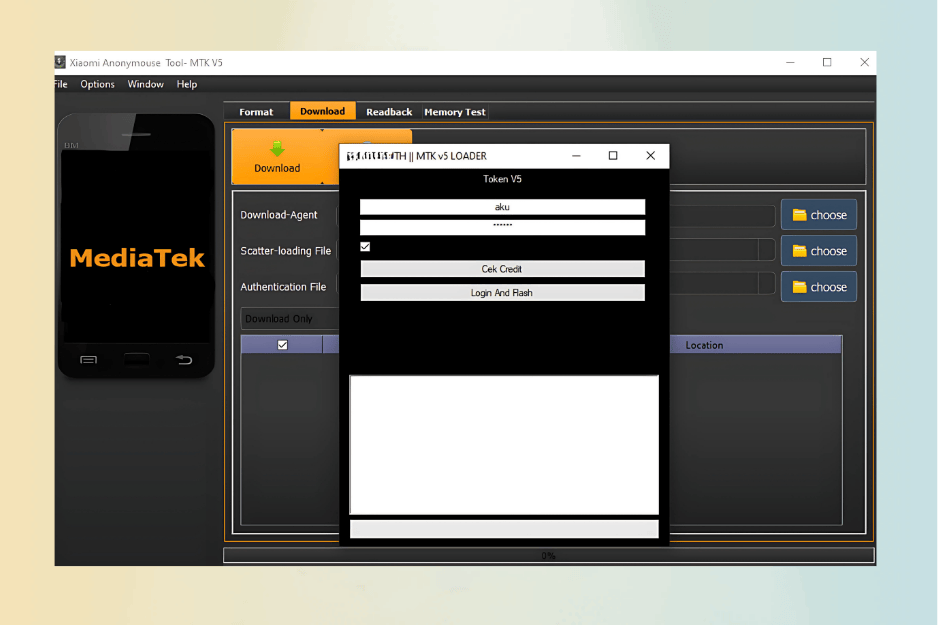Click the 0% progress bar at bottom
938x625 pixels.
click(549, 556)
